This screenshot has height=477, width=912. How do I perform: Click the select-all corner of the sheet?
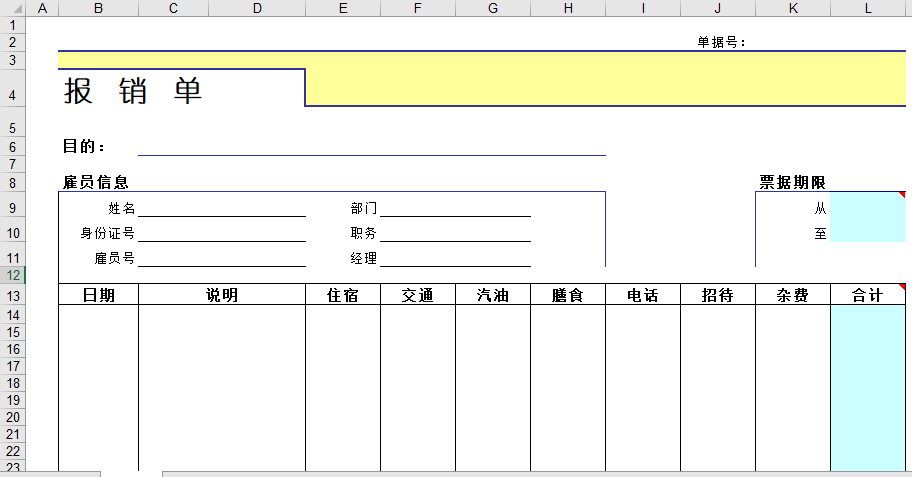click(x=12, y=8)
